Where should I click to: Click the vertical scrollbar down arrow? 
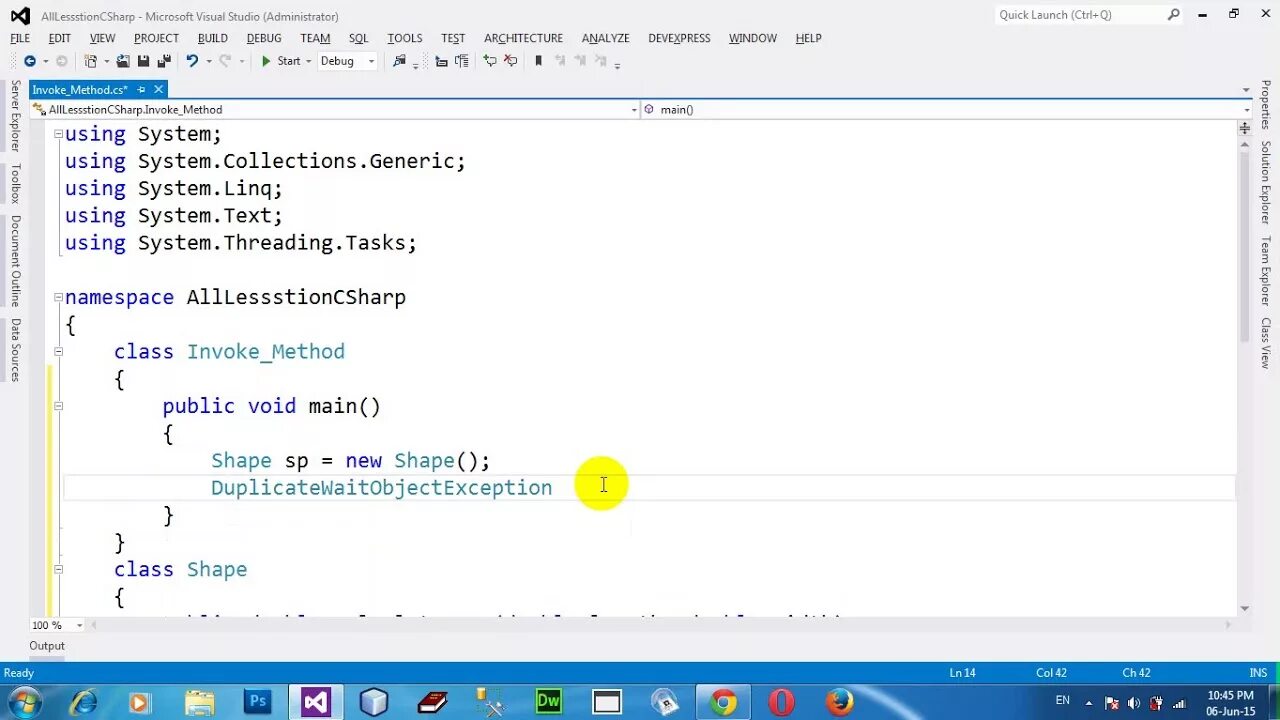click(x=1245, y=608)
